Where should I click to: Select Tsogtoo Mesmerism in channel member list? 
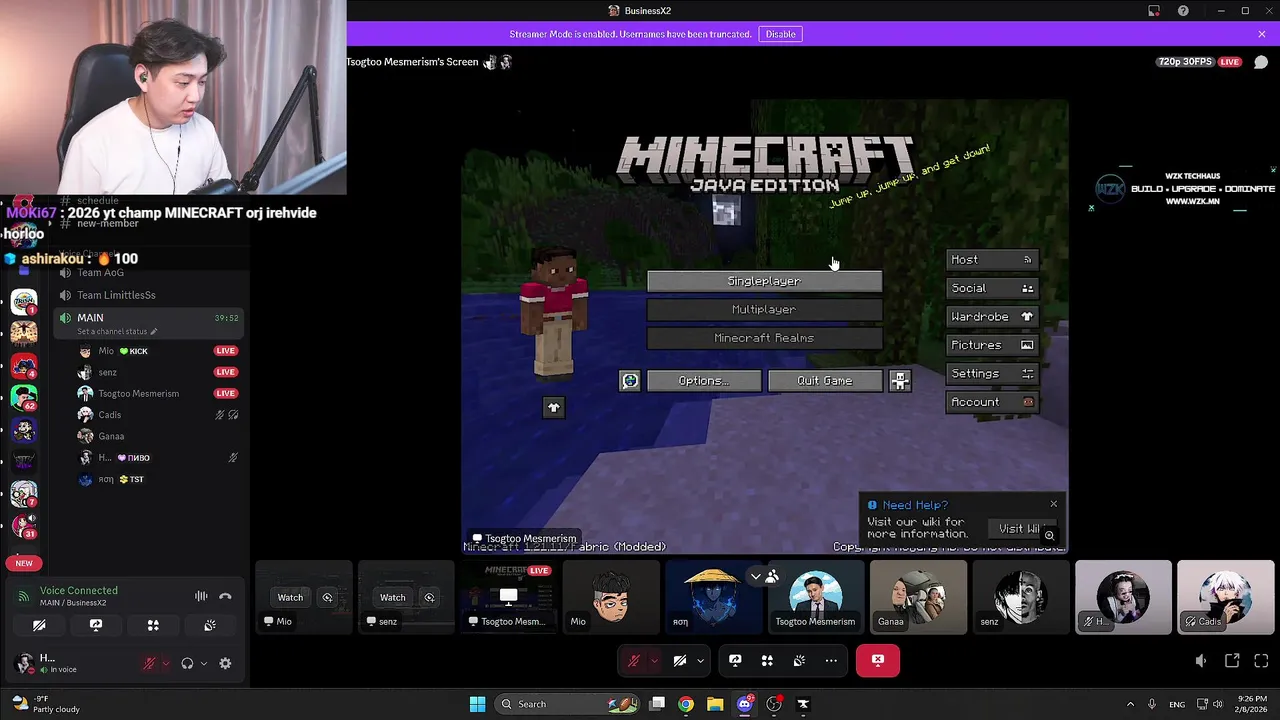point(158,393)
